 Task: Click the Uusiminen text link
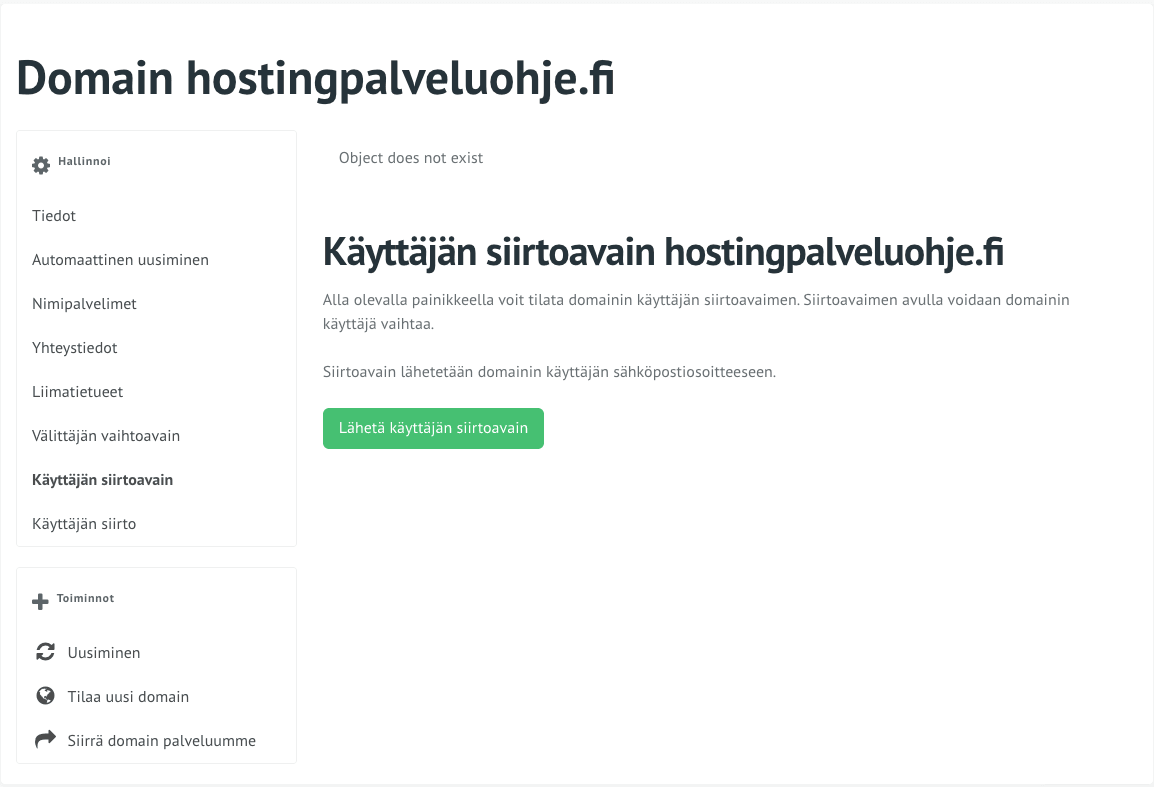click(x=104, y=653)
